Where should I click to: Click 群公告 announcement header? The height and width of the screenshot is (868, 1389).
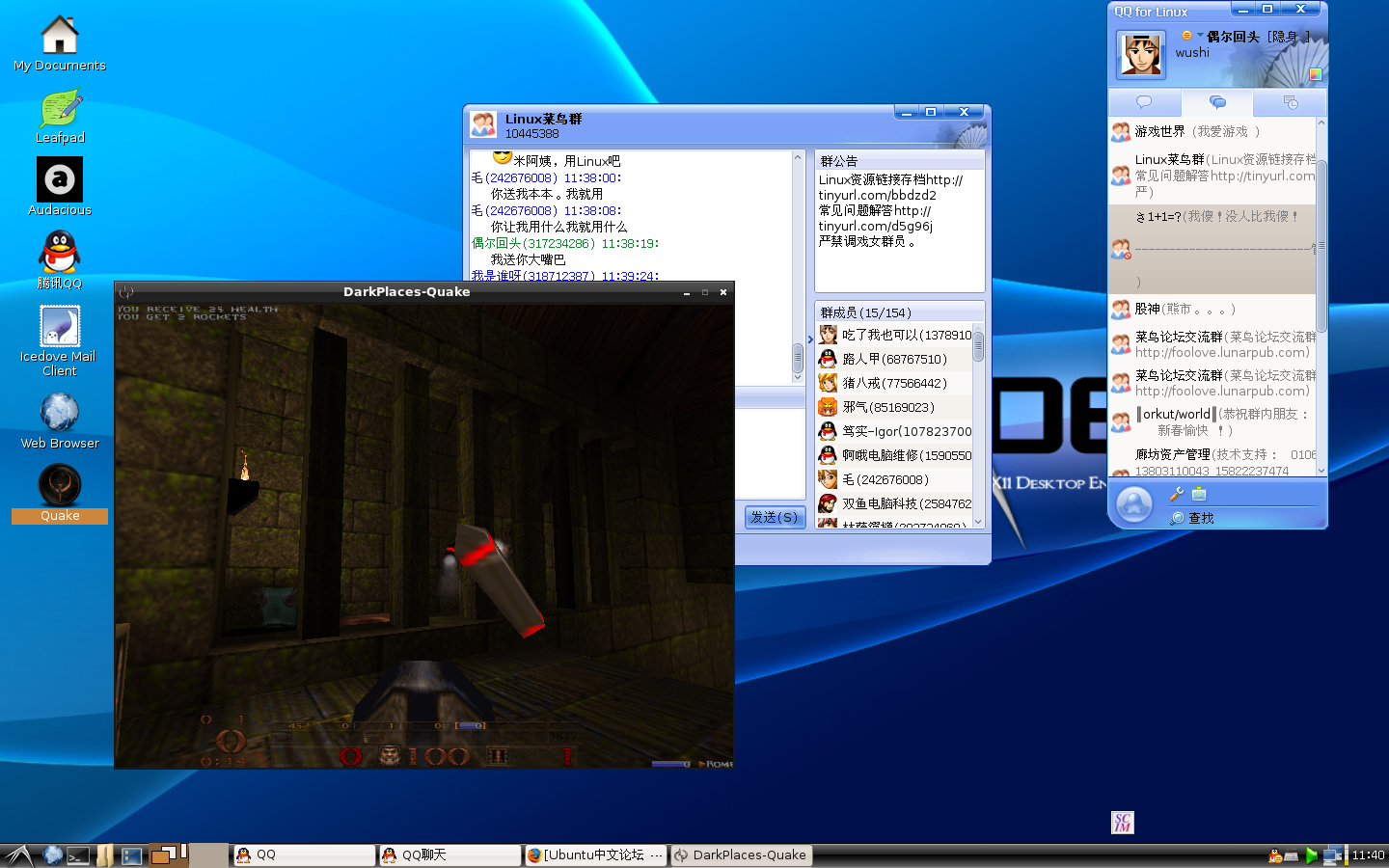pos(899,161)
